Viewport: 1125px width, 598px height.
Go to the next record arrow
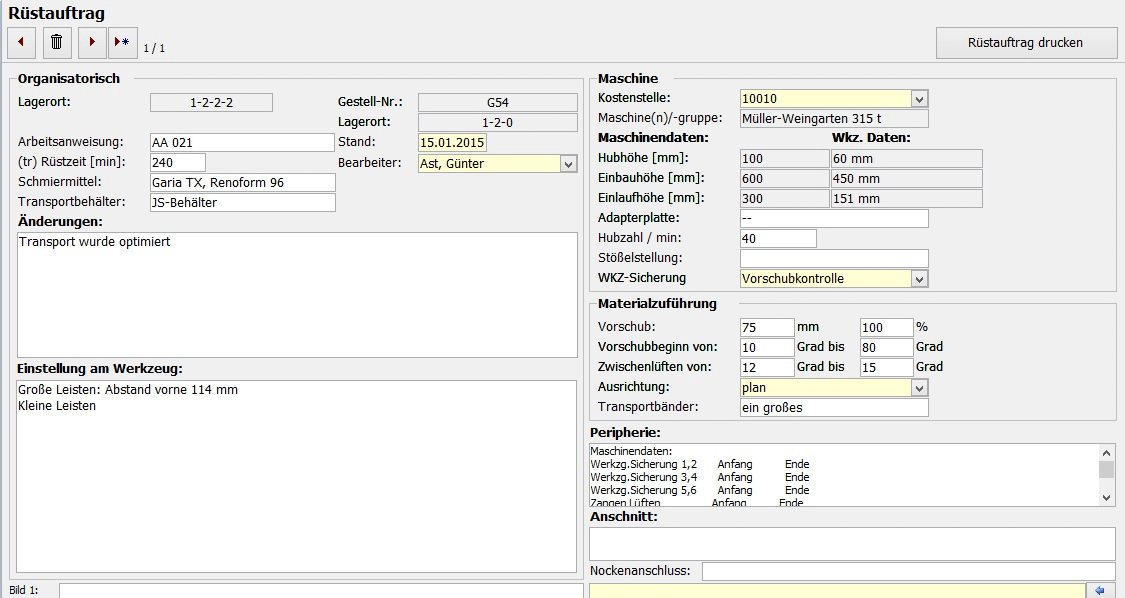pos(92,43)
